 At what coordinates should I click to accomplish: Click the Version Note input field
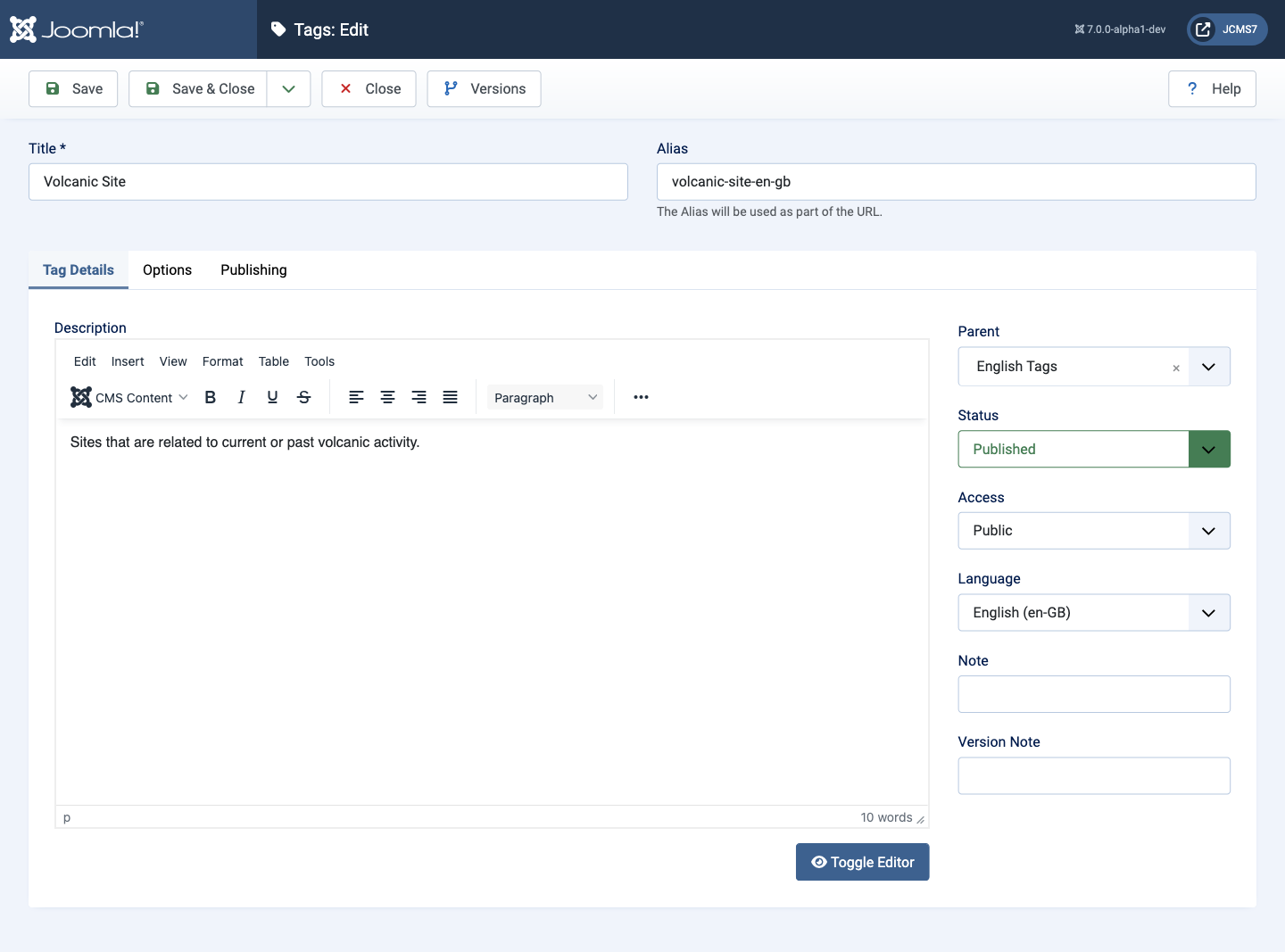coord(1094,776)
